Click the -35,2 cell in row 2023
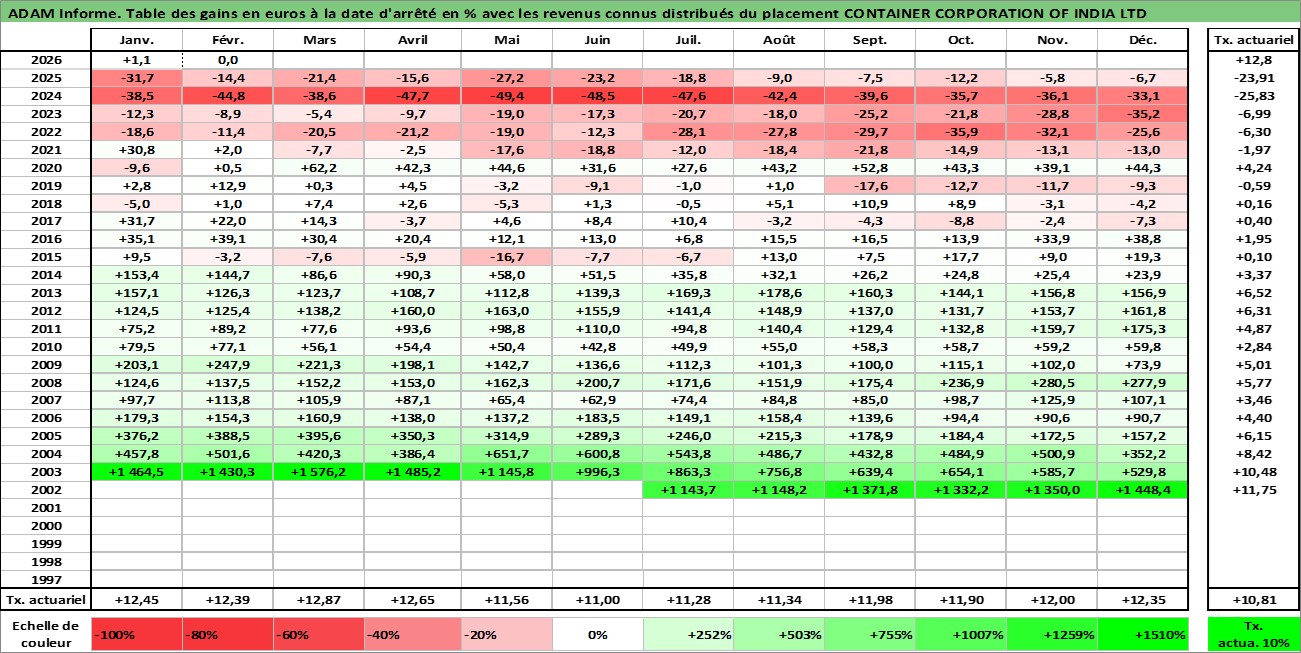 (x=1143, y=114)
